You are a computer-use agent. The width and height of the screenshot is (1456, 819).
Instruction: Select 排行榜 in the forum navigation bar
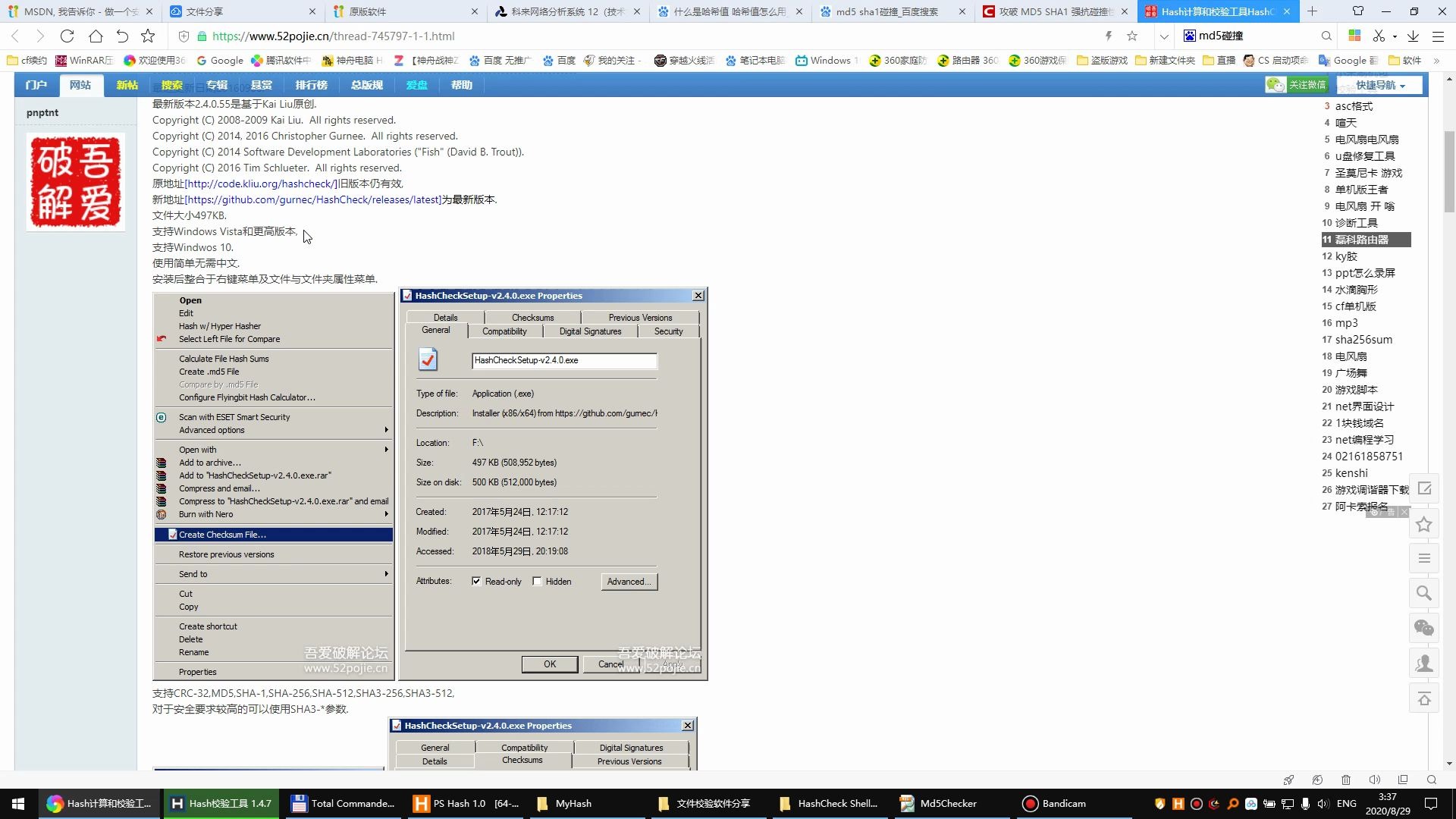(311, 85)
